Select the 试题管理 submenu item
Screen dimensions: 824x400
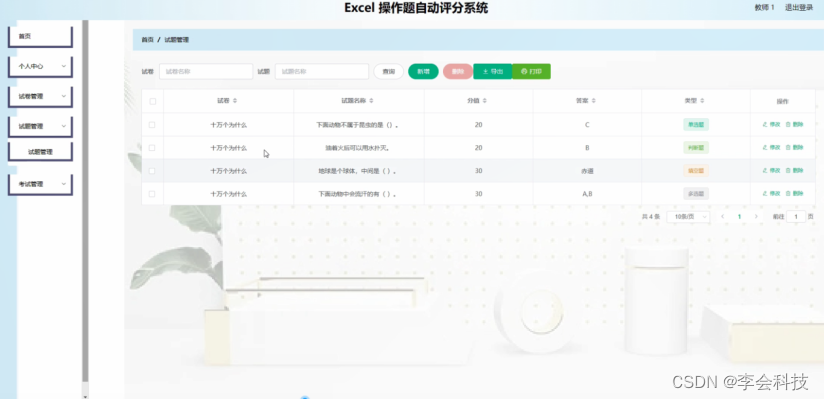pos(40,151)
